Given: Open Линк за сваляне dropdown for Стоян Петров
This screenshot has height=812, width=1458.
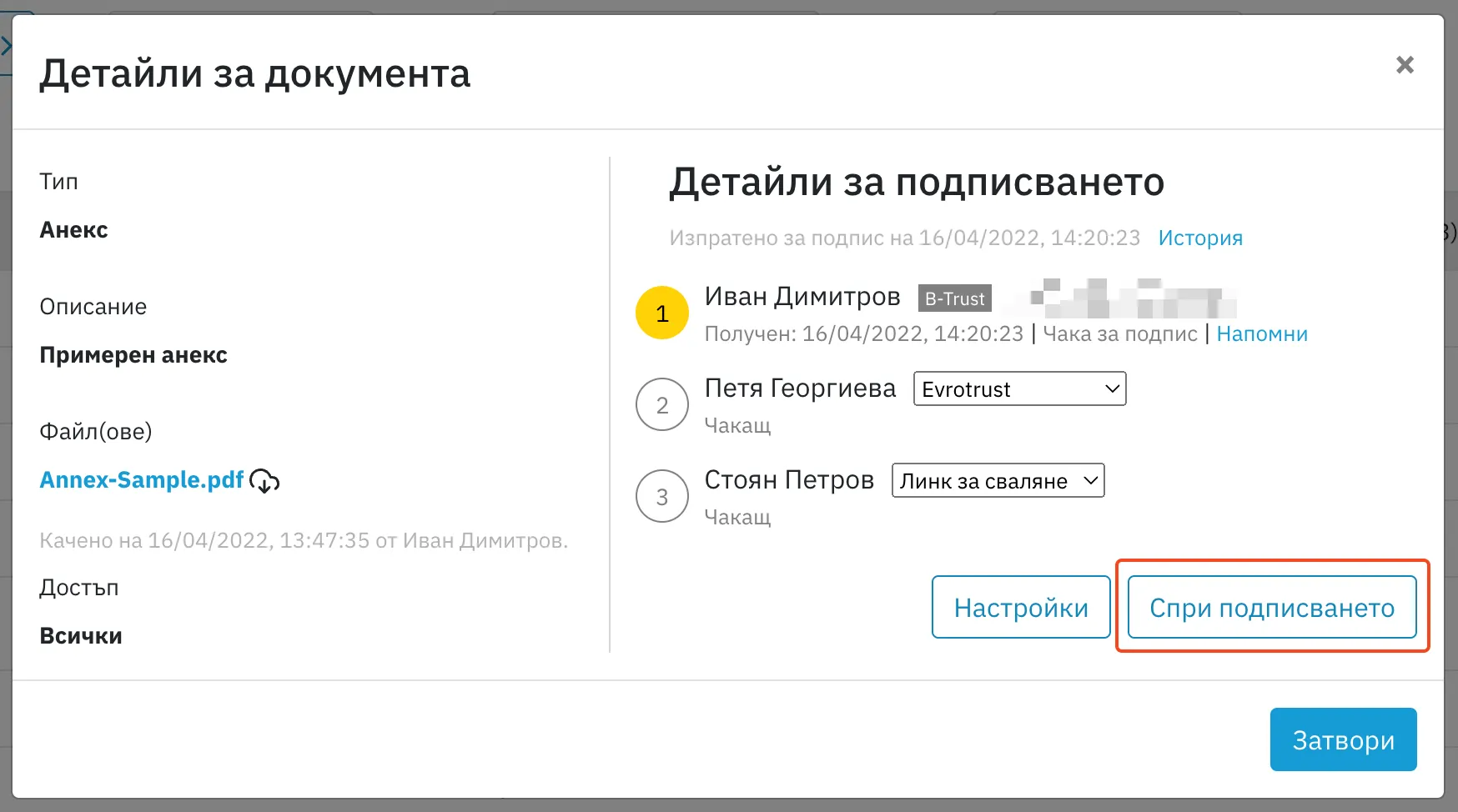Looking at the screenshot, I should [x=998, y=481].
